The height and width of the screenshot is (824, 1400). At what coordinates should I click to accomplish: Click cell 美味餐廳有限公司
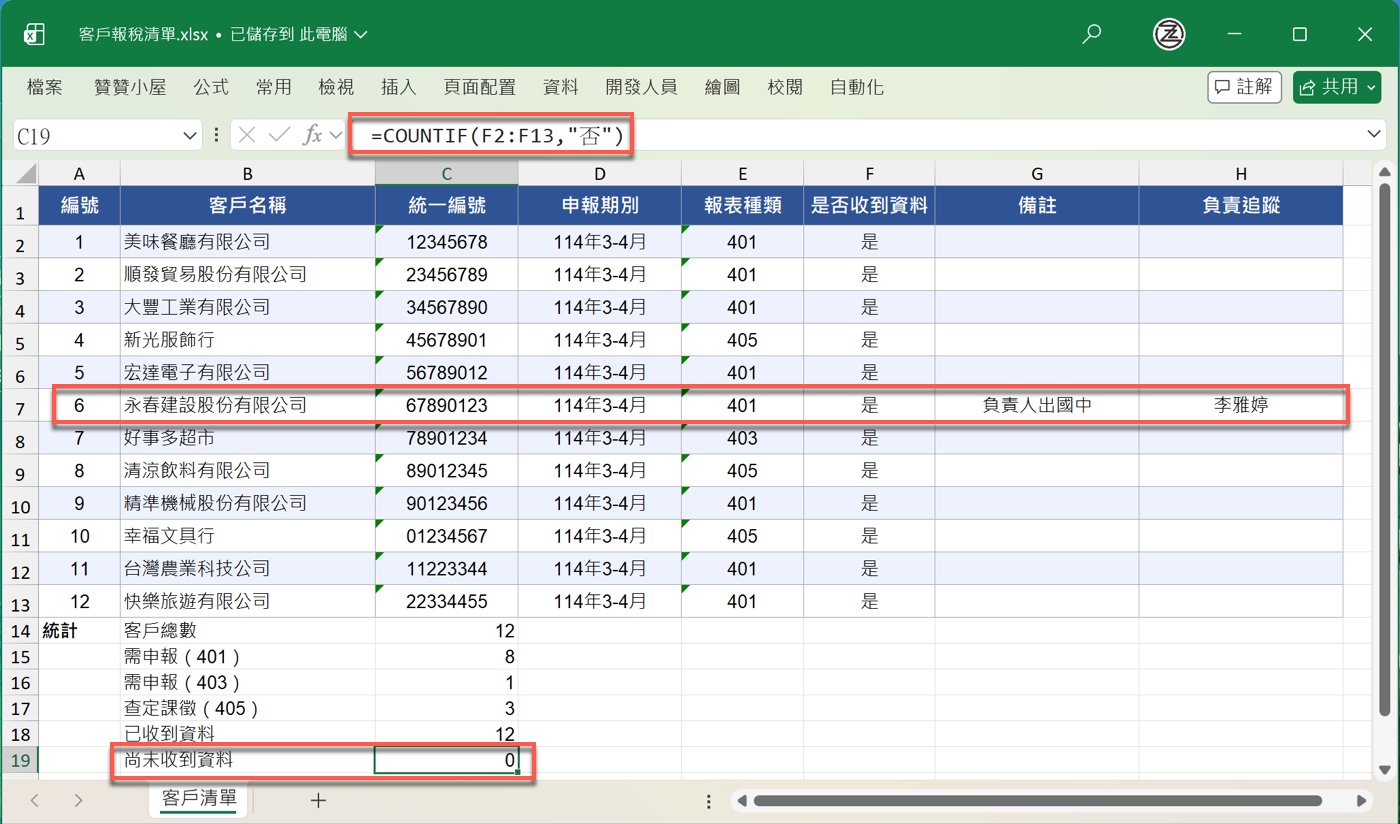tap(247, 242)
